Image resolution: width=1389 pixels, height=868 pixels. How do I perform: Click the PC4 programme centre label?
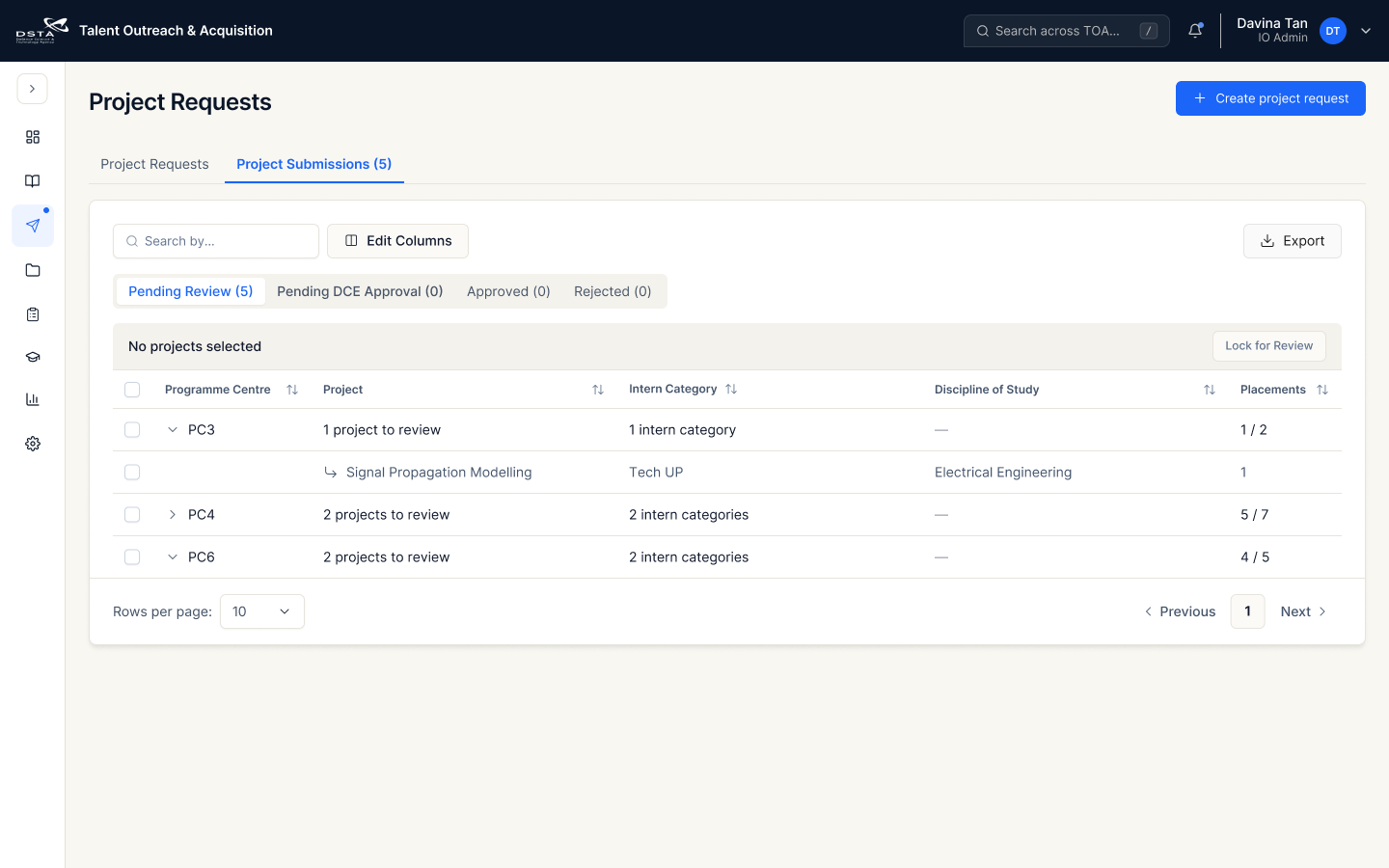[202, 515]
